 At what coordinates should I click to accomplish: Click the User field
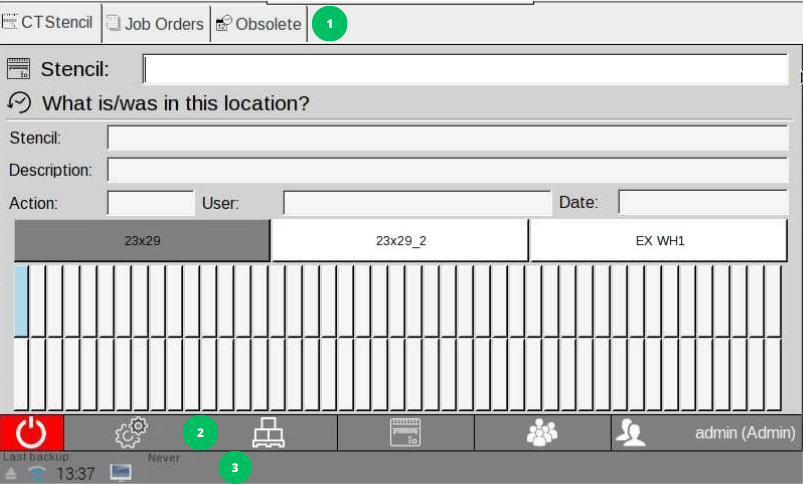point(416,203)
